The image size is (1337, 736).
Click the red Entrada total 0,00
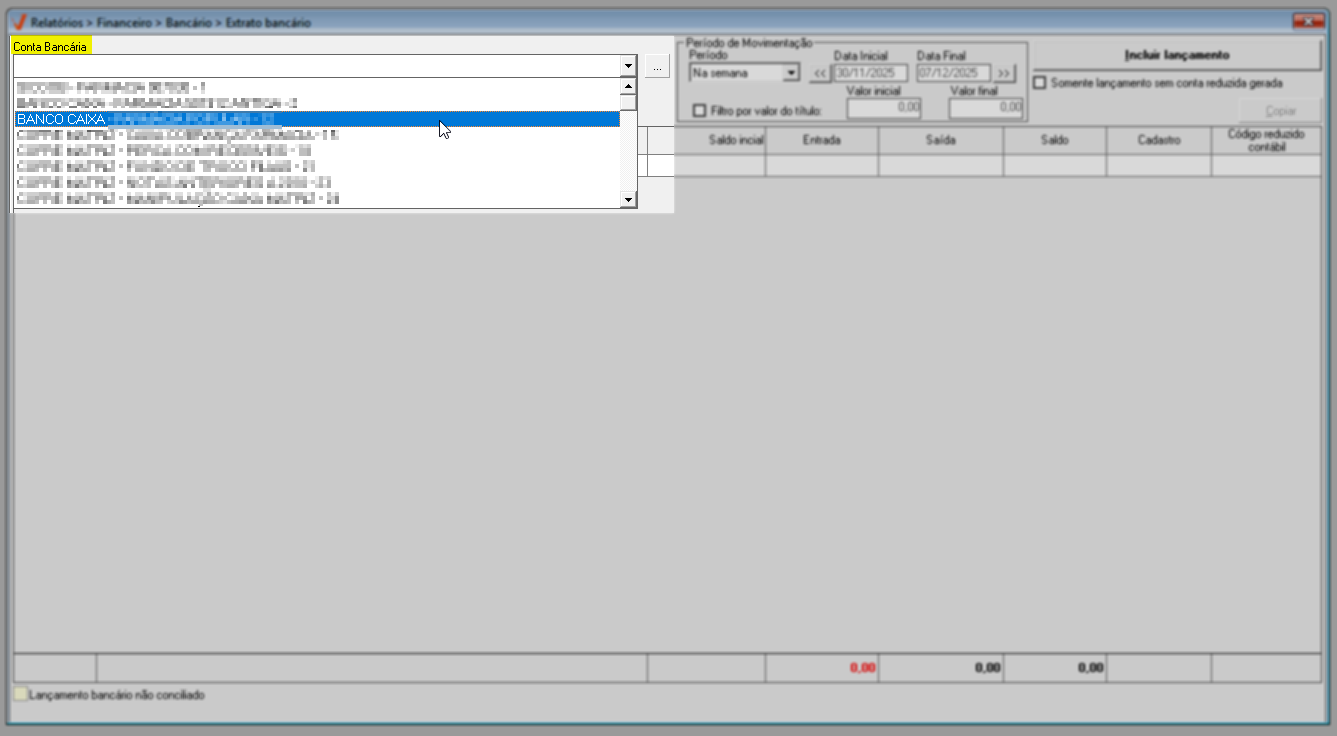coord(862,668)
